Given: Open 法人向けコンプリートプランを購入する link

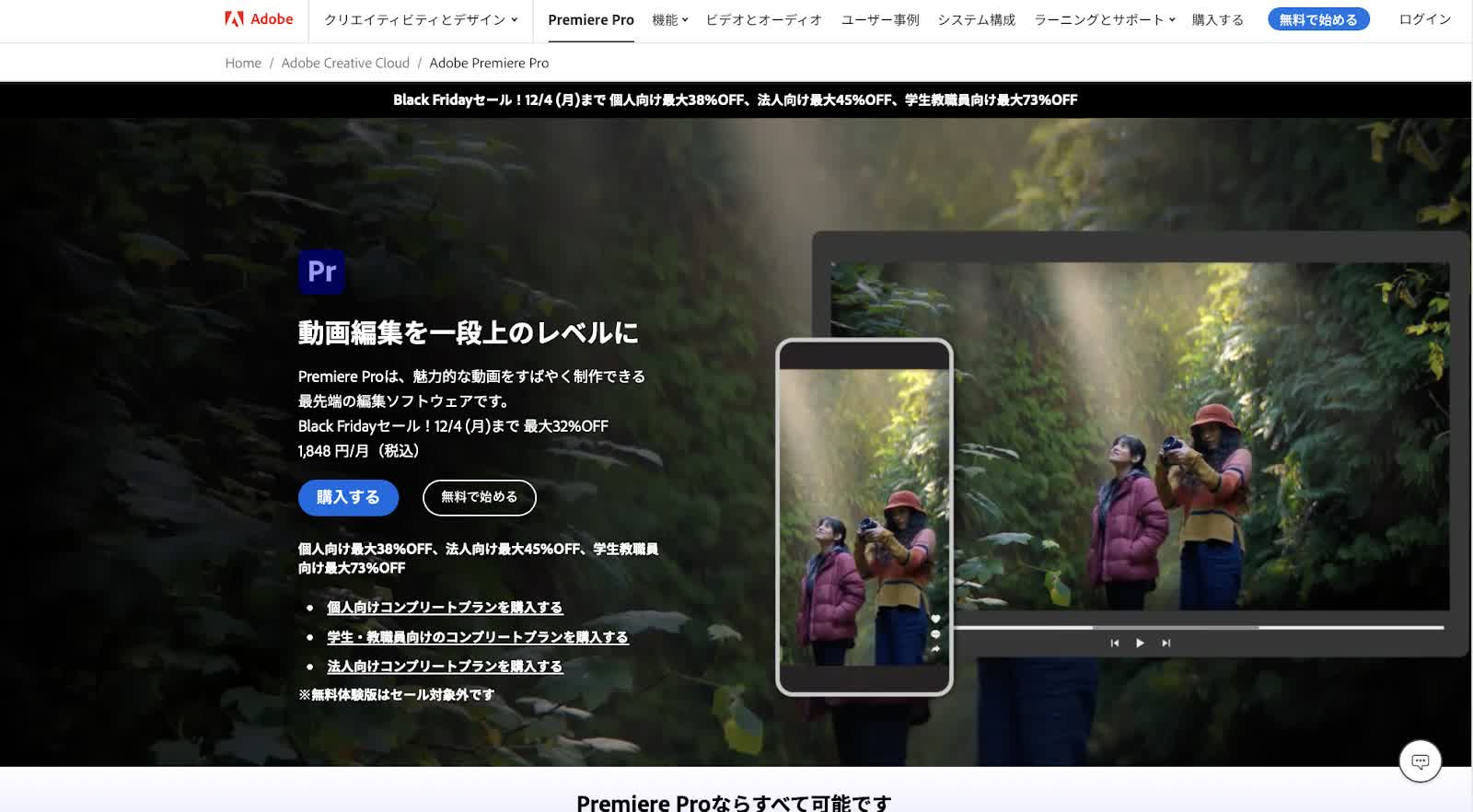Looking at the screenshot, I should 445,667.
